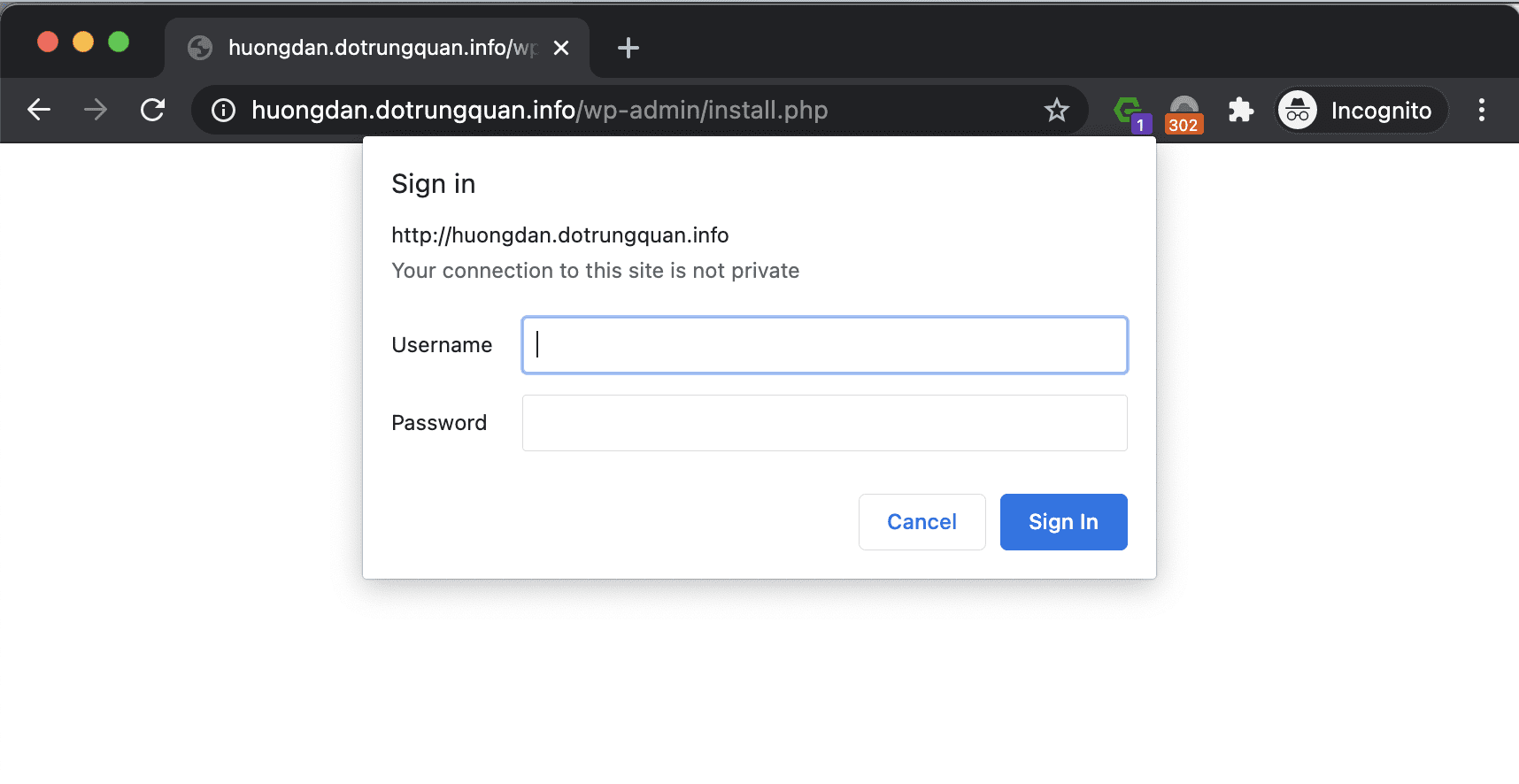Click the Incognito profile button
This screenshot has height=784, width=1519.
click(x=1361, y=110)
